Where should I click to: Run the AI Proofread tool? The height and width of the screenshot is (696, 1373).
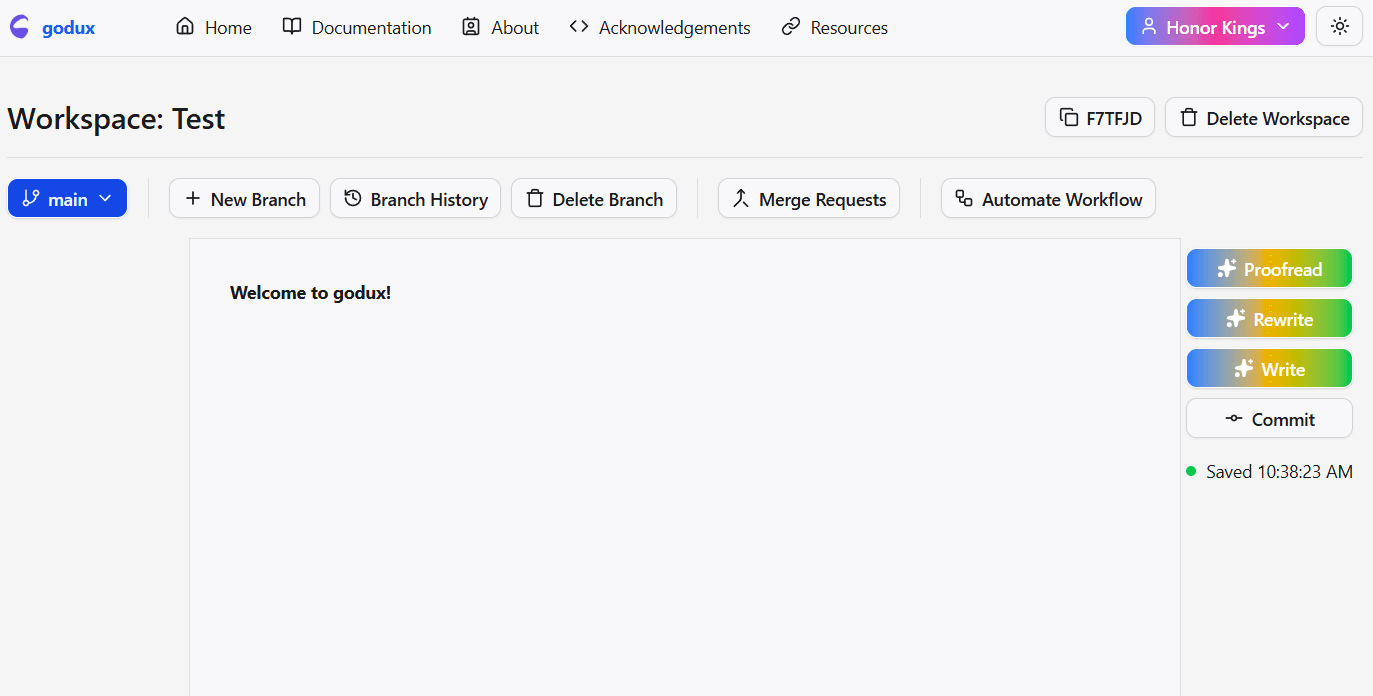(1269, 269)
